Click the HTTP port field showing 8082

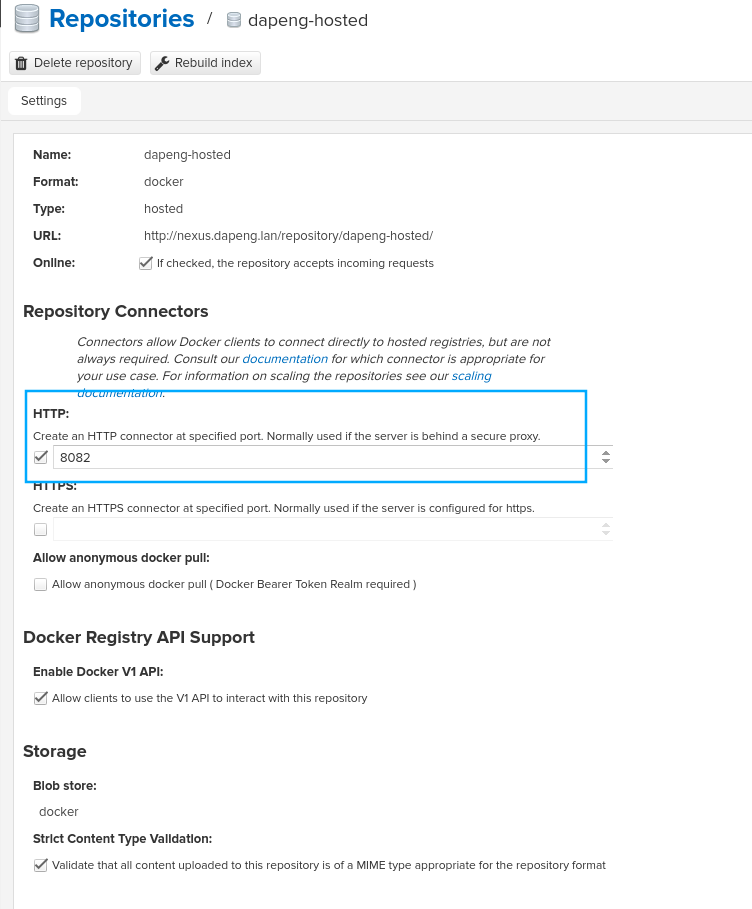point(320,457)
